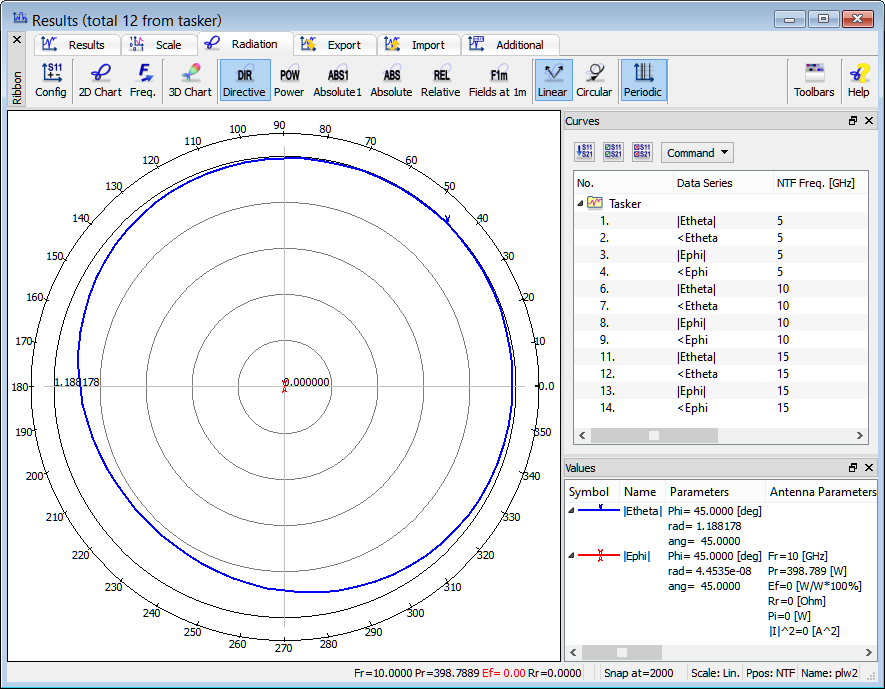This screenshot has height=689, width=885.
Task: Open the 2D Chart view
Action: 100,80
